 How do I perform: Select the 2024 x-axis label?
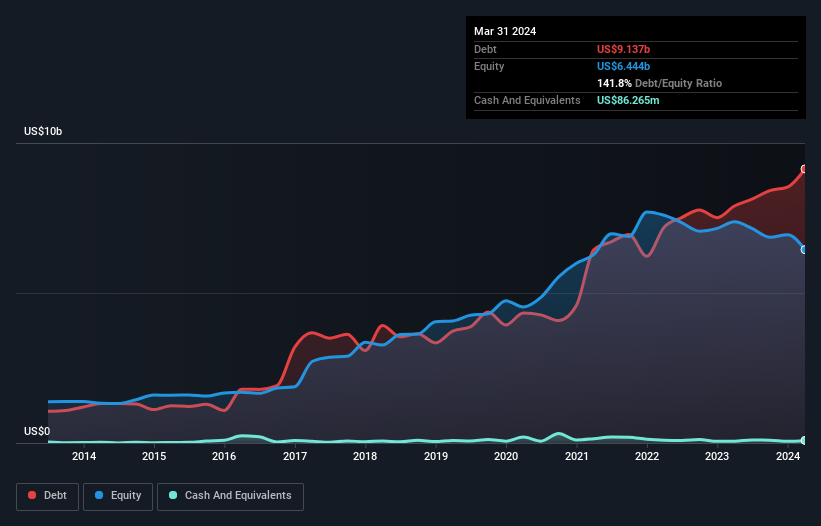point(788,456)
